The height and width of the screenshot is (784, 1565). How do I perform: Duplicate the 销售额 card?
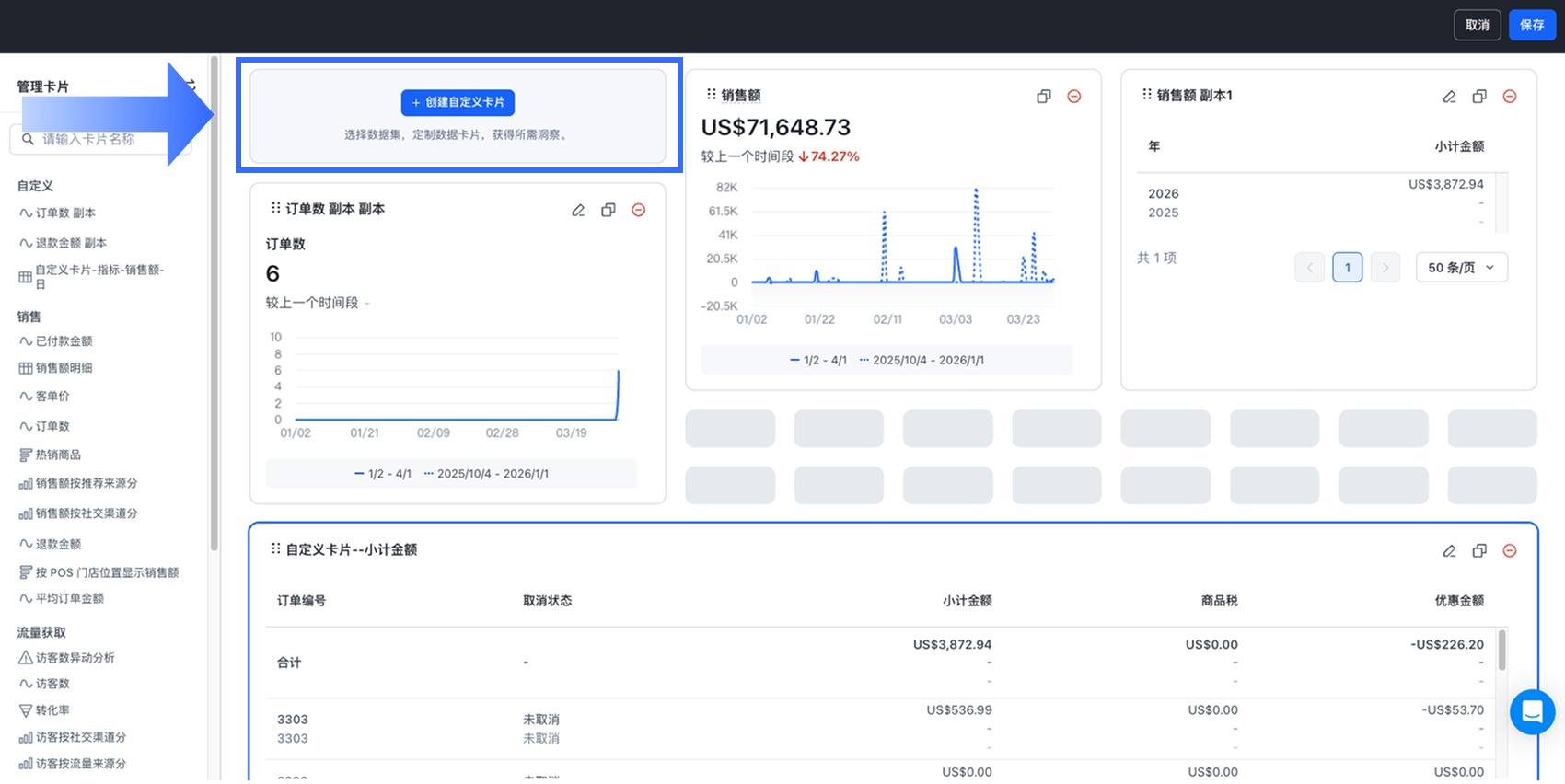click(x=1043, y=97)
